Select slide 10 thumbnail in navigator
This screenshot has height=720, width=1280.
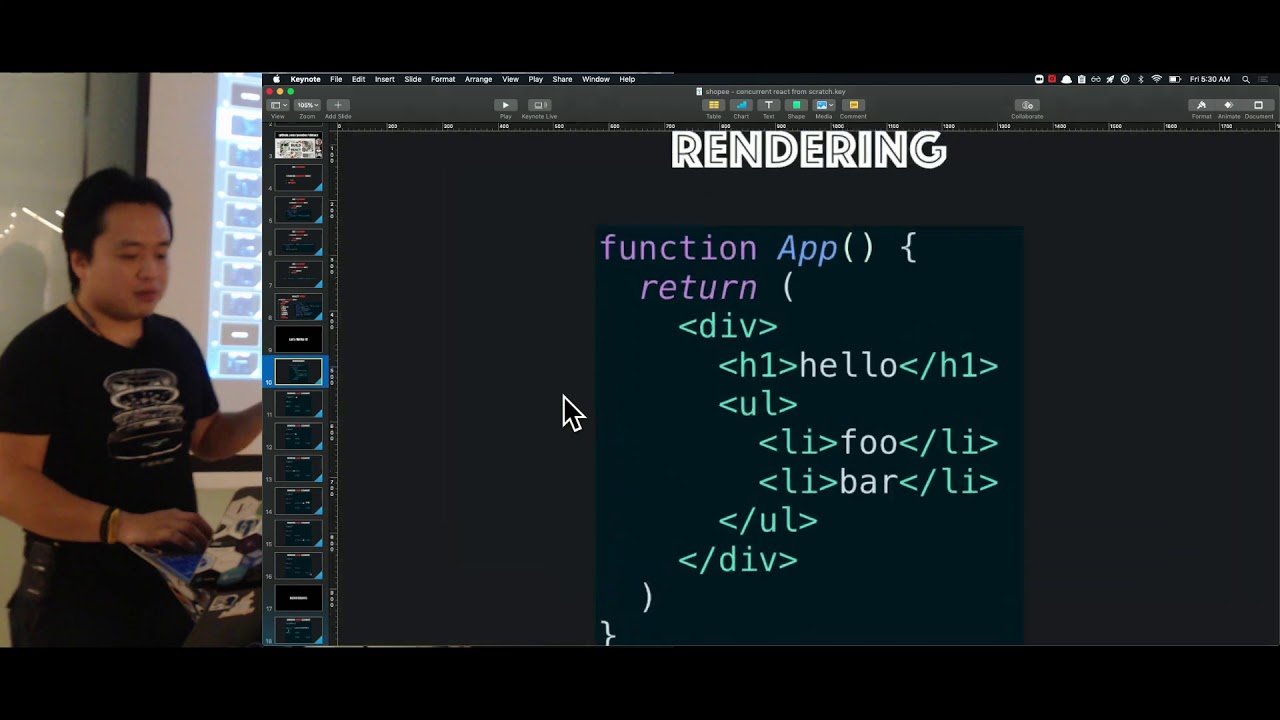coord(299,371)
